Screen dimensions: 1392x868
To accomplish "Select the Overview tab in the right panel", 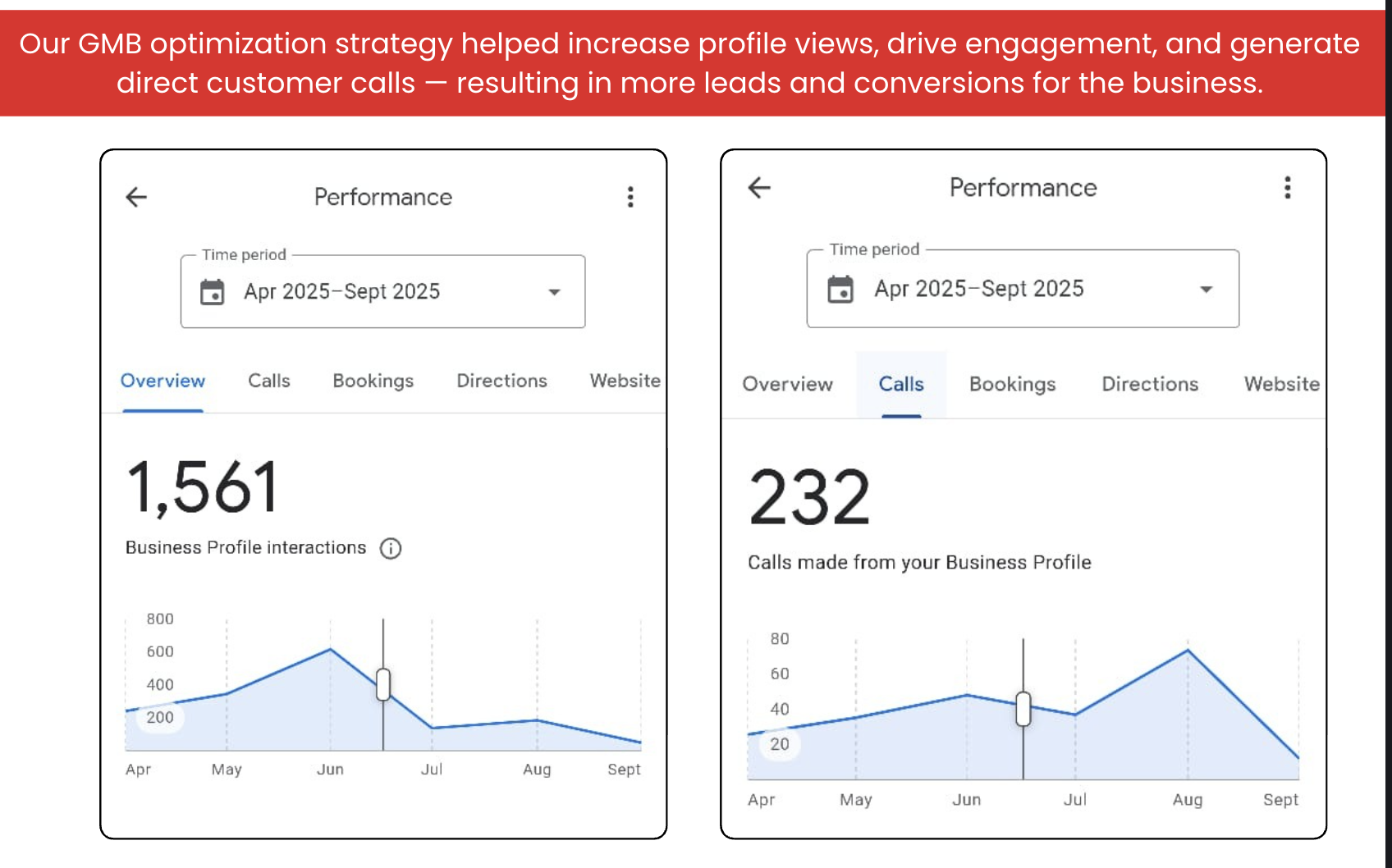I will click(787, 384).
